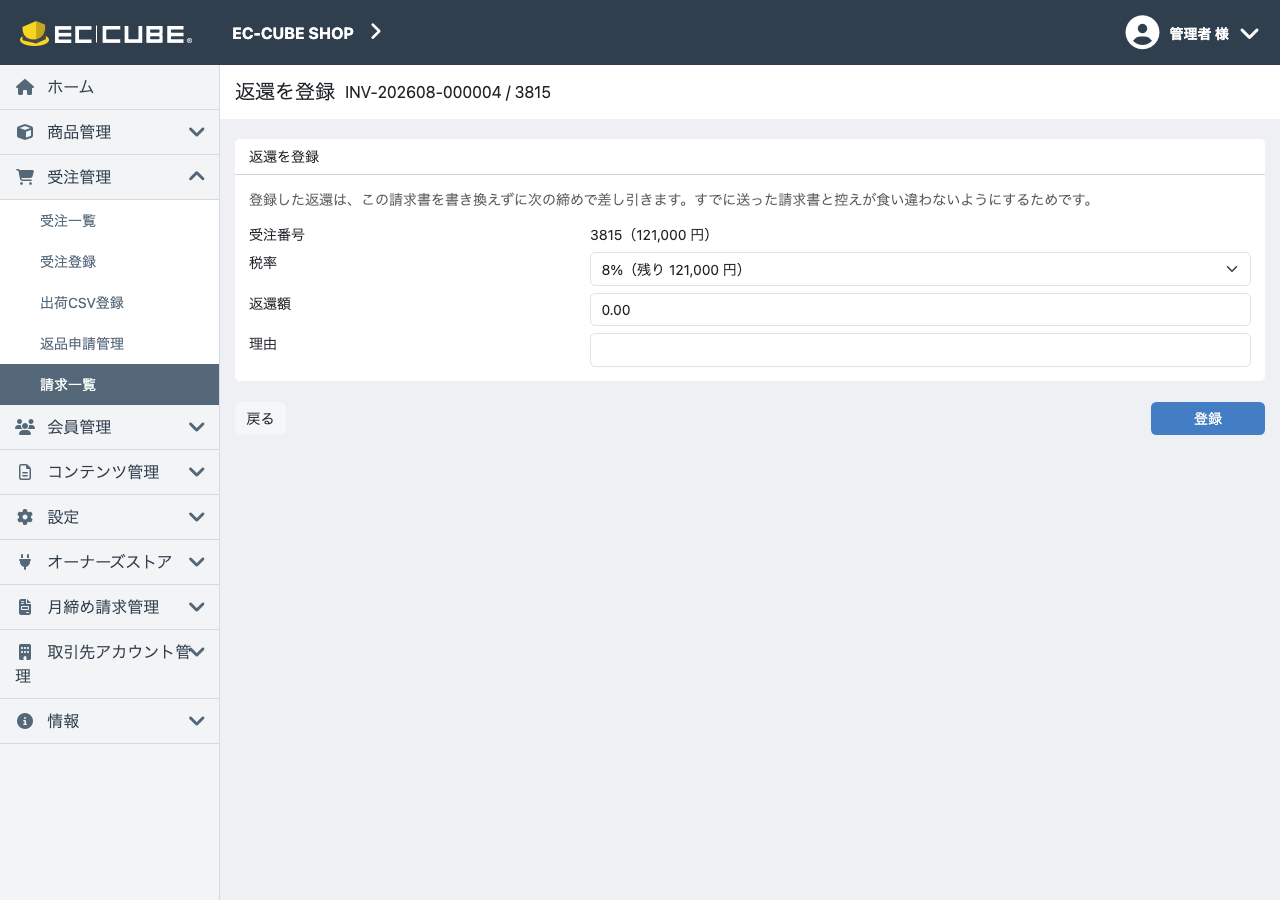The image size is (1280, 900).
Task: Click the 理由 input field
Action: tap(920, 350)
